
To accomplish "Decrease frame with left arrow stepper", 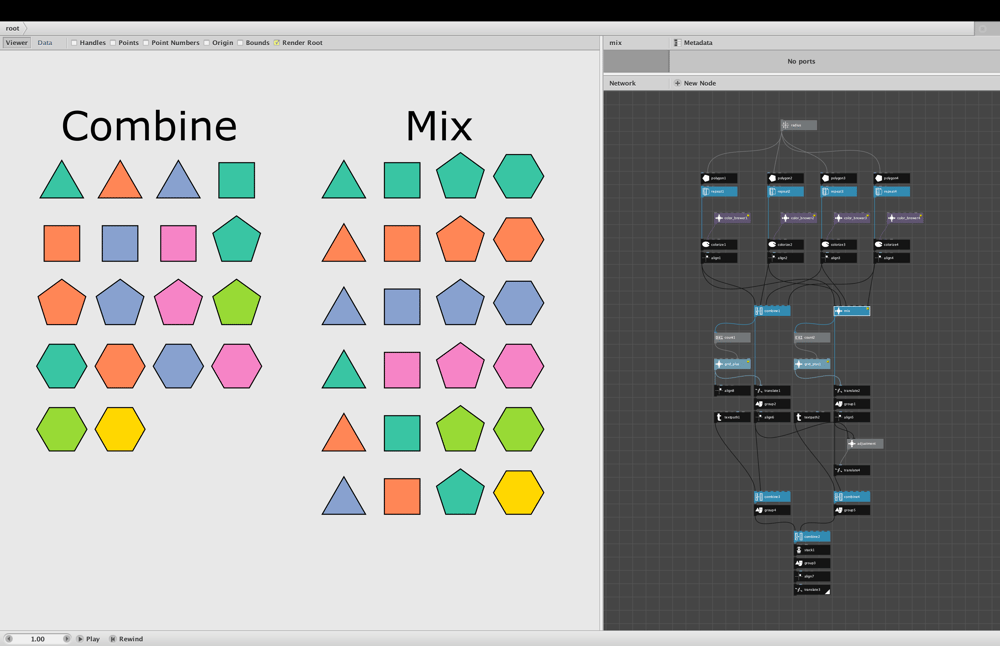I will (9, 638).
